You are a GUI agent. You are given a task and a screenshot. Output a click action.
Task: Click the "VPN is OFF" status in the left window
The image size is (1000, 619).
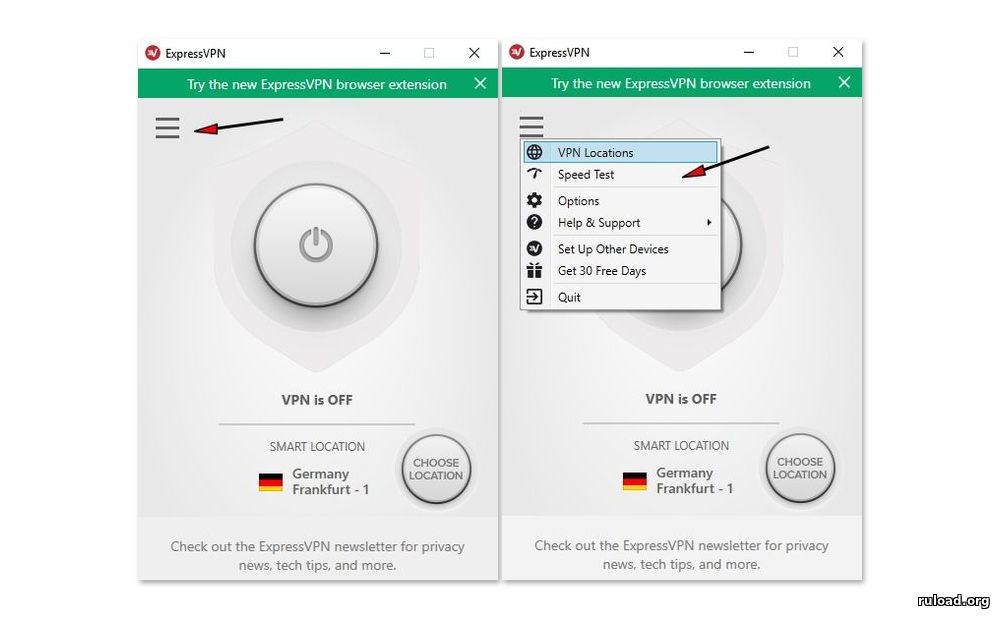(x=317, y=400)
